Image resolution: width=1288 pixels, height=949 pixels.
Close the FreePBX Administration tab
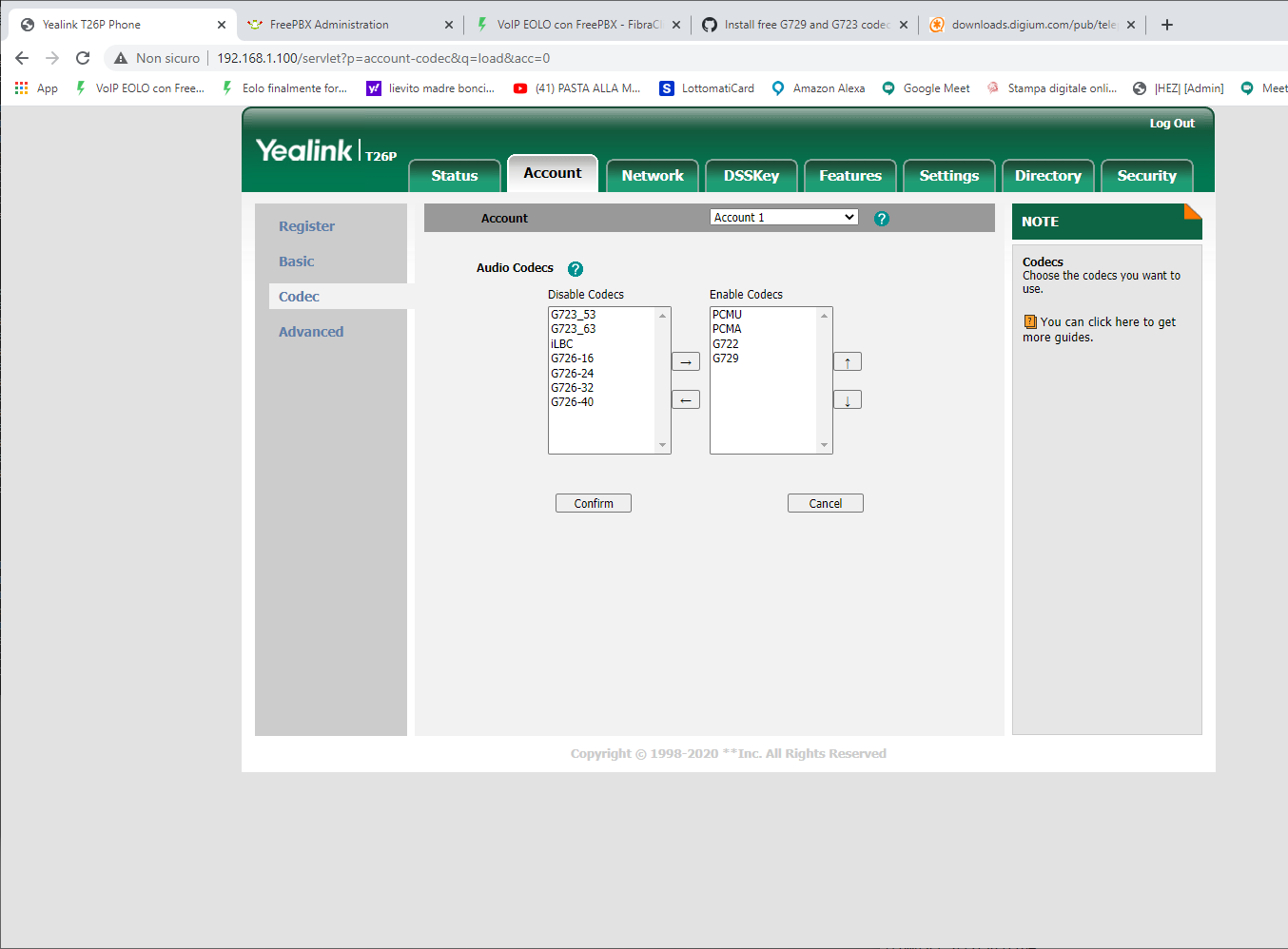(449, 25)
